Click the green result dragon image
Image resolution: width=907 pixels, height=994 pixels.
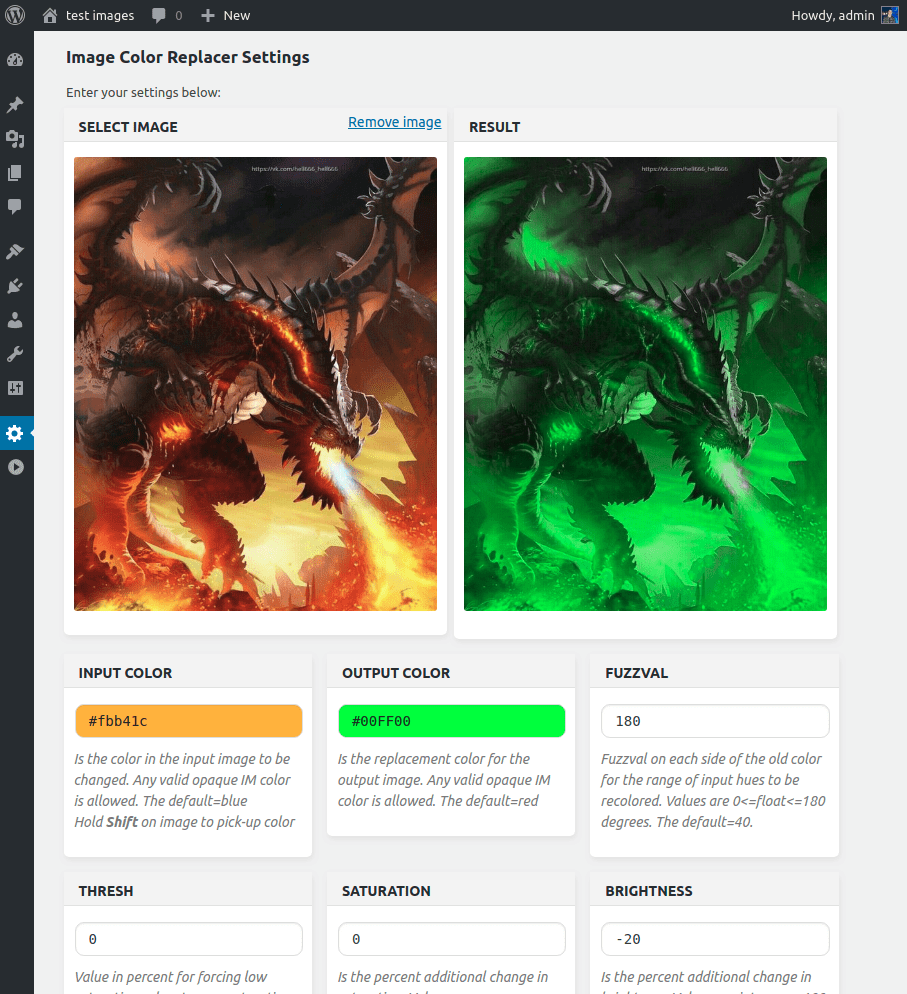pyautogui.click(x=645, y=384)
